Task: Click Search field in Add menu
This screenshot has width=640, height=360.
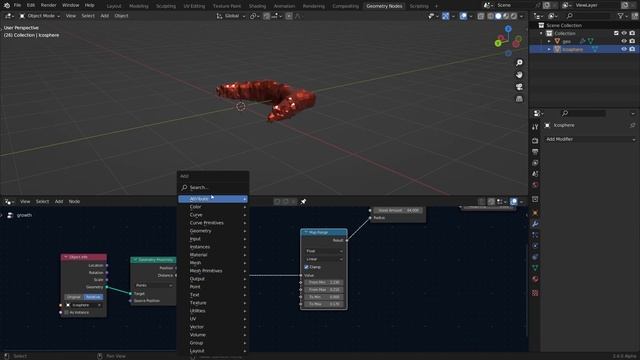Action: (213, 187)
